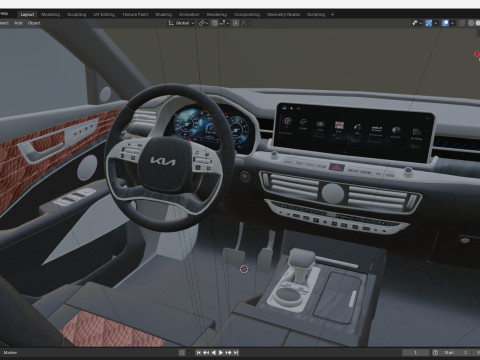Toggle preview range clock icon
The image size is (480, 360).
(435, 352)
